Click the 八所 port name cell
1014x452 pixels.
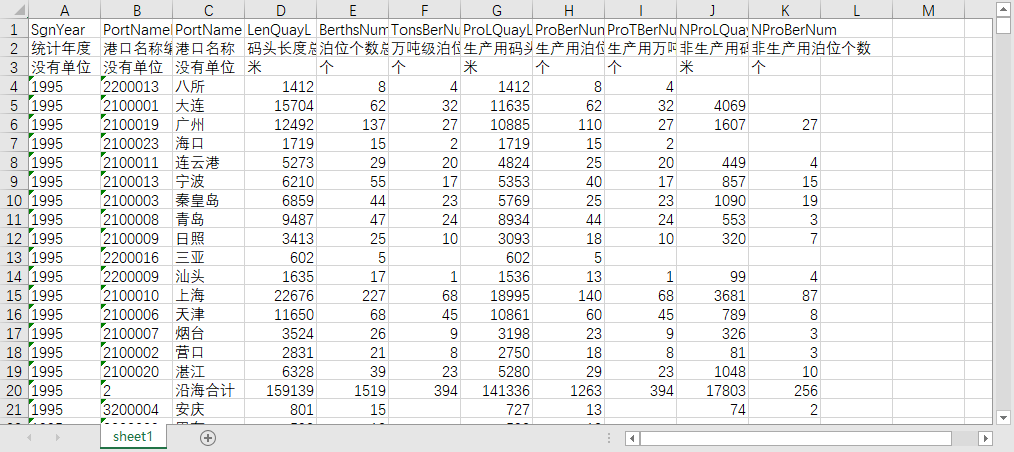click(209, 86)
